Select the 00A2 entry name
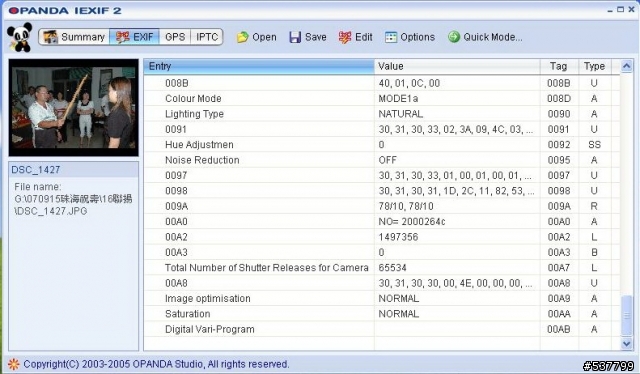640x374 pixels. (176, 237)
